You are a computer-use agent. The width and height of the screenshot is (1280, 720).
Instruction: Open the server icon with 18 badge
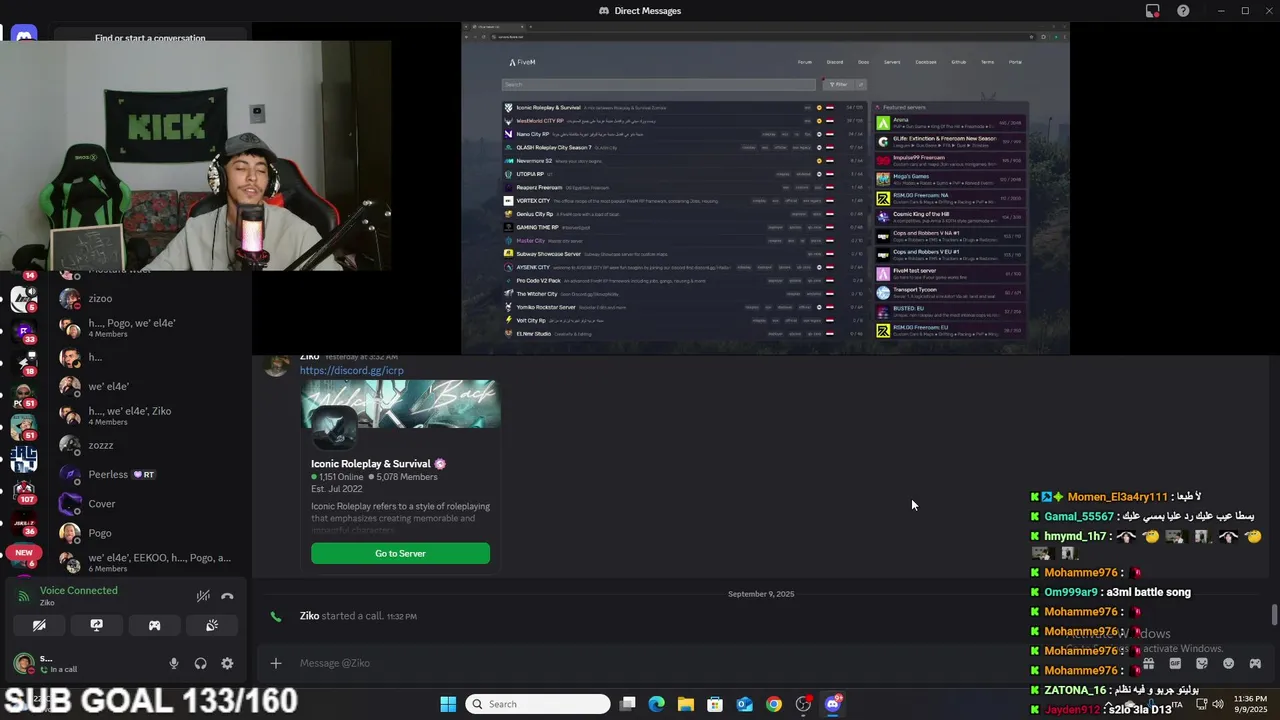point(24,362)
